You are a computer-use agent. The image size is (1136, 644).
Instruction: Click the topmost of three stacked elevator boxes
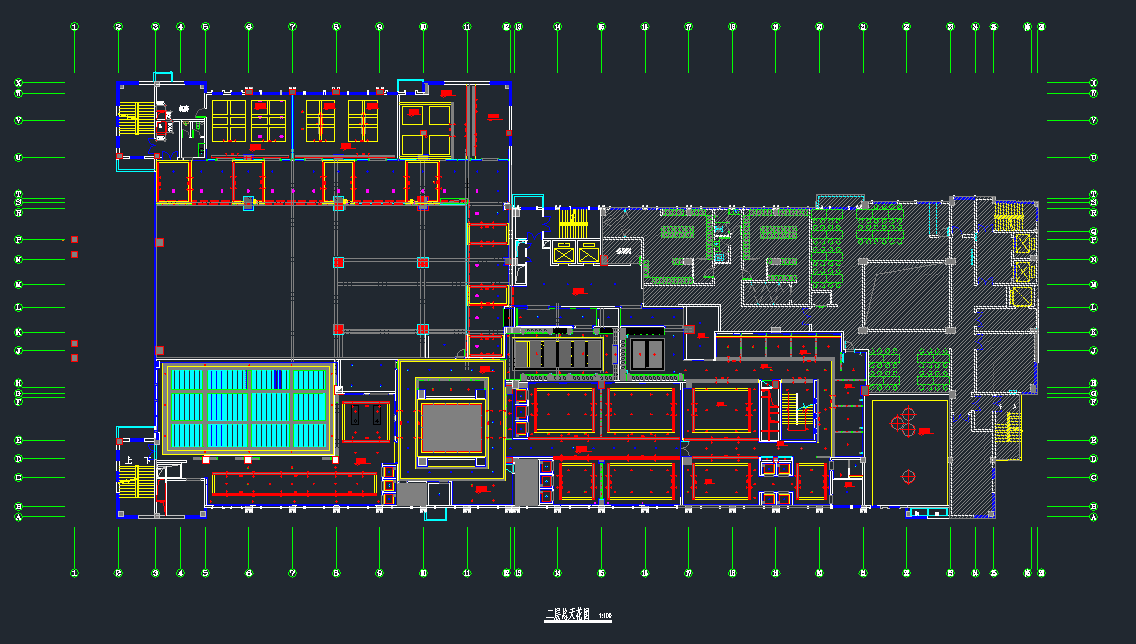coord(1022,243)
